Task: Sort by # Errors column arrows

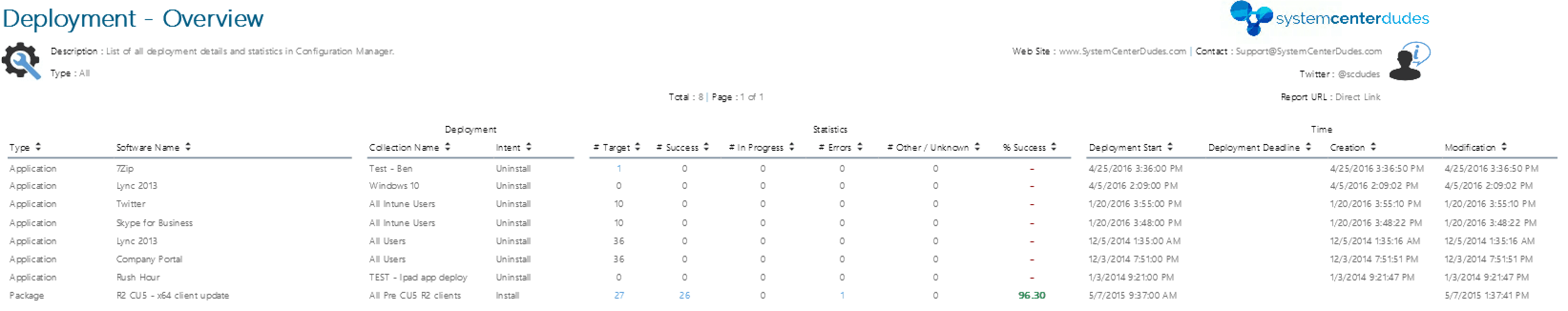Action: 859,146
